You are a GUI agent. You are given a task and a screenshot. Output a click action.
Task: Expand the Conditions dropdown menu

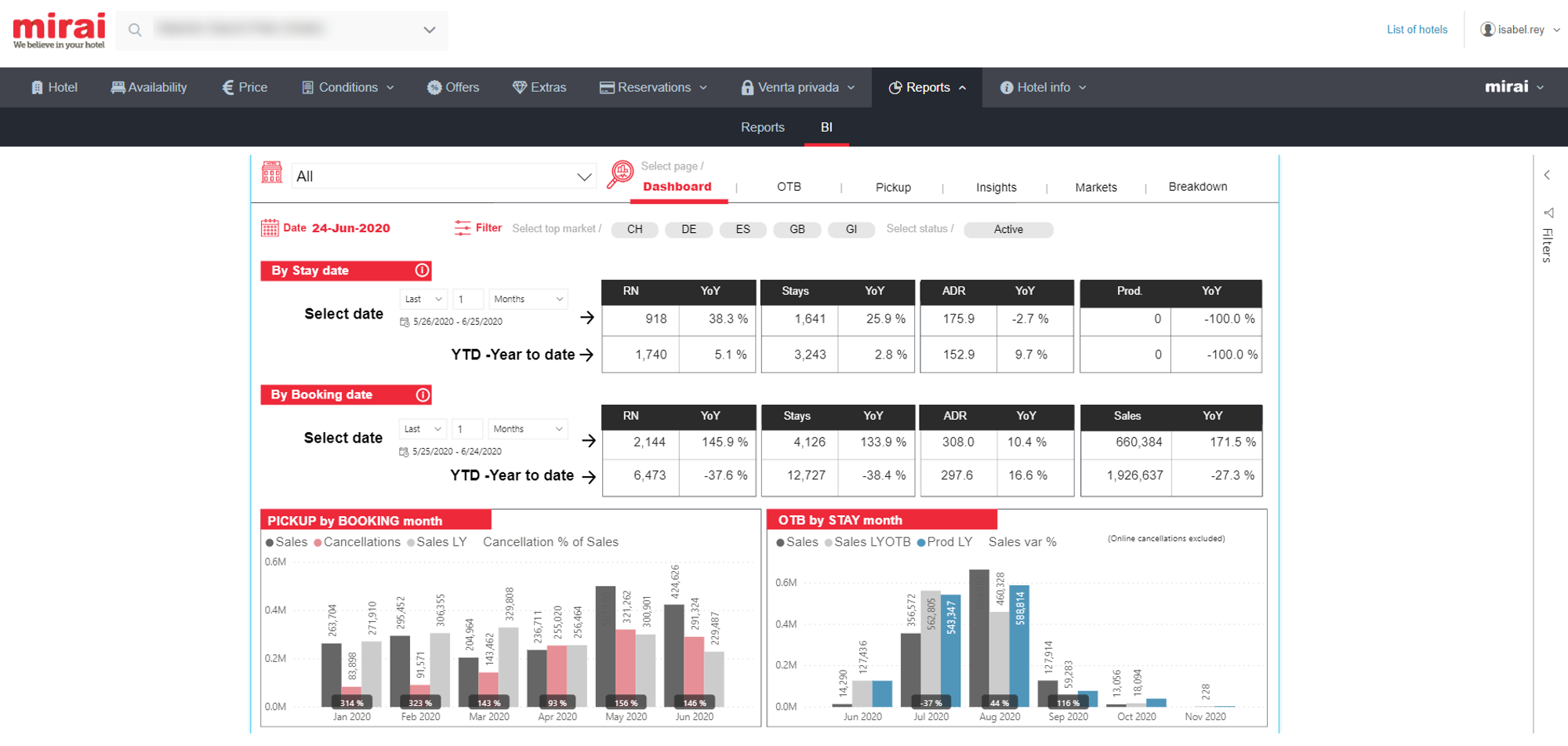pos(348,87)
